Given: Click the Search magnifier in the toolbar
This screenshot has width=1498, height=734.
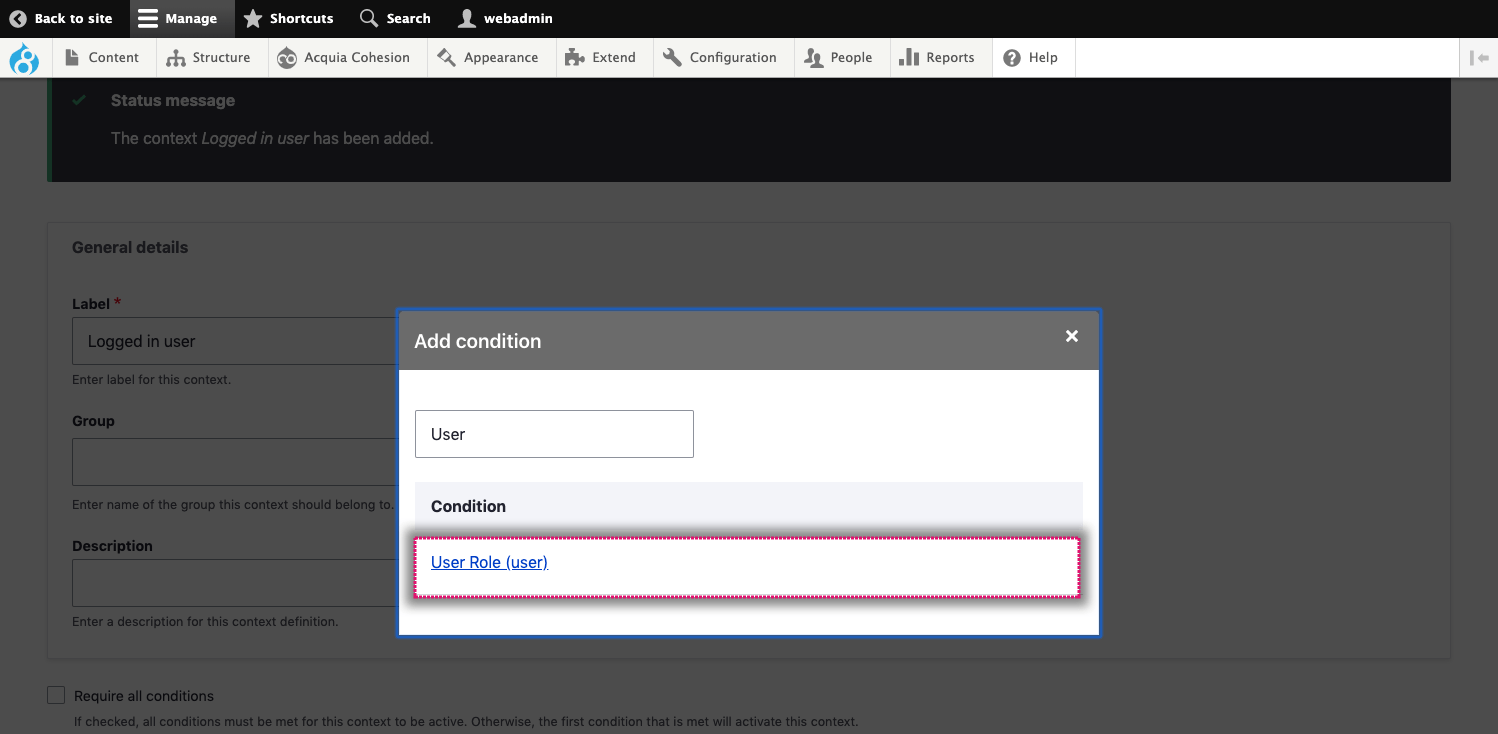Looking at the screenshot, I should [x=395, y=19].
